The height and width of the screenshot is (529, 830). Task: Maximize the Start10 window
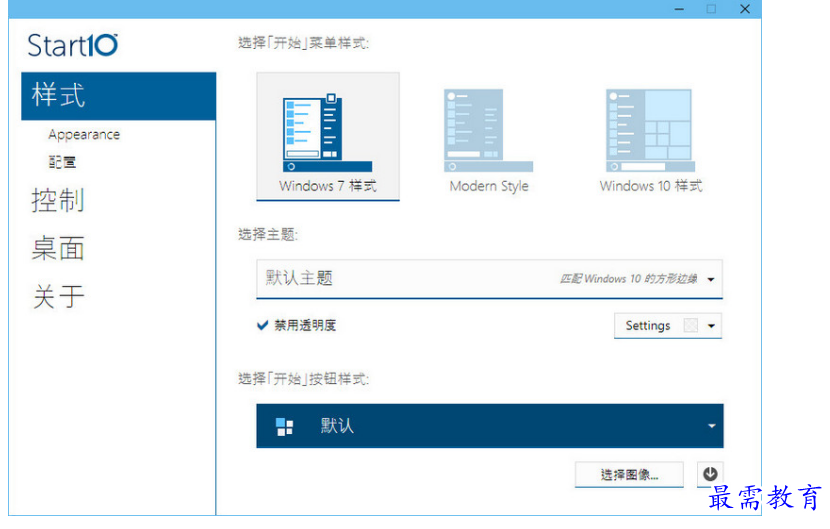[711, 9]
